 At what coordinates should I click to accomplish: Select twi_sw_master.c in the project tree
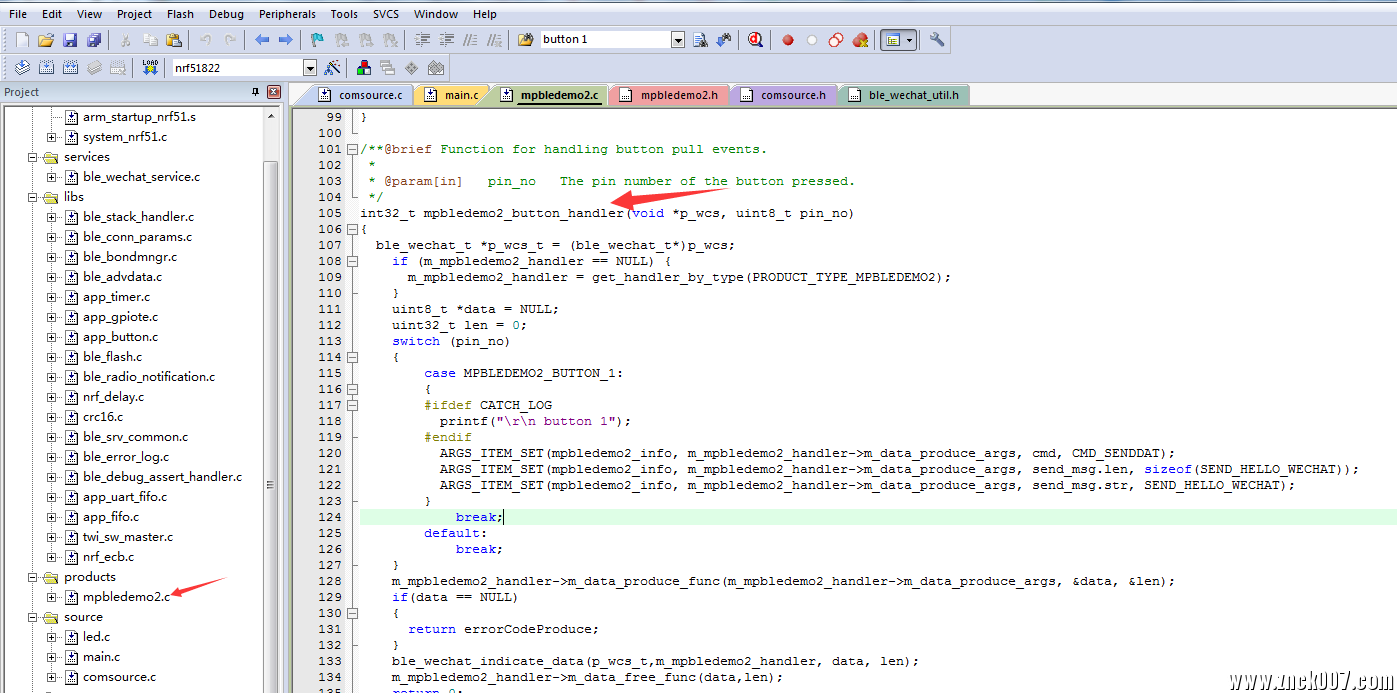click(127, 537)
